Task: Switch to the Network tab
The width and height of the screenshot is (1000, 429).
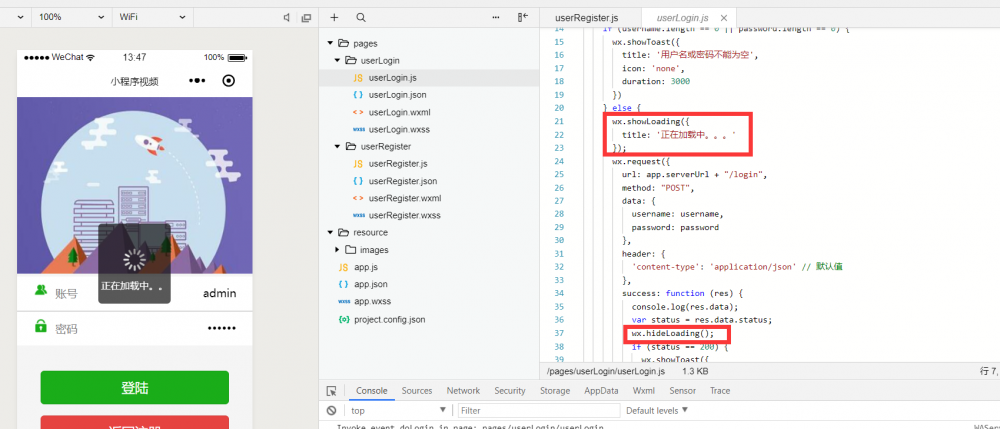Action: tap(463, 391)
